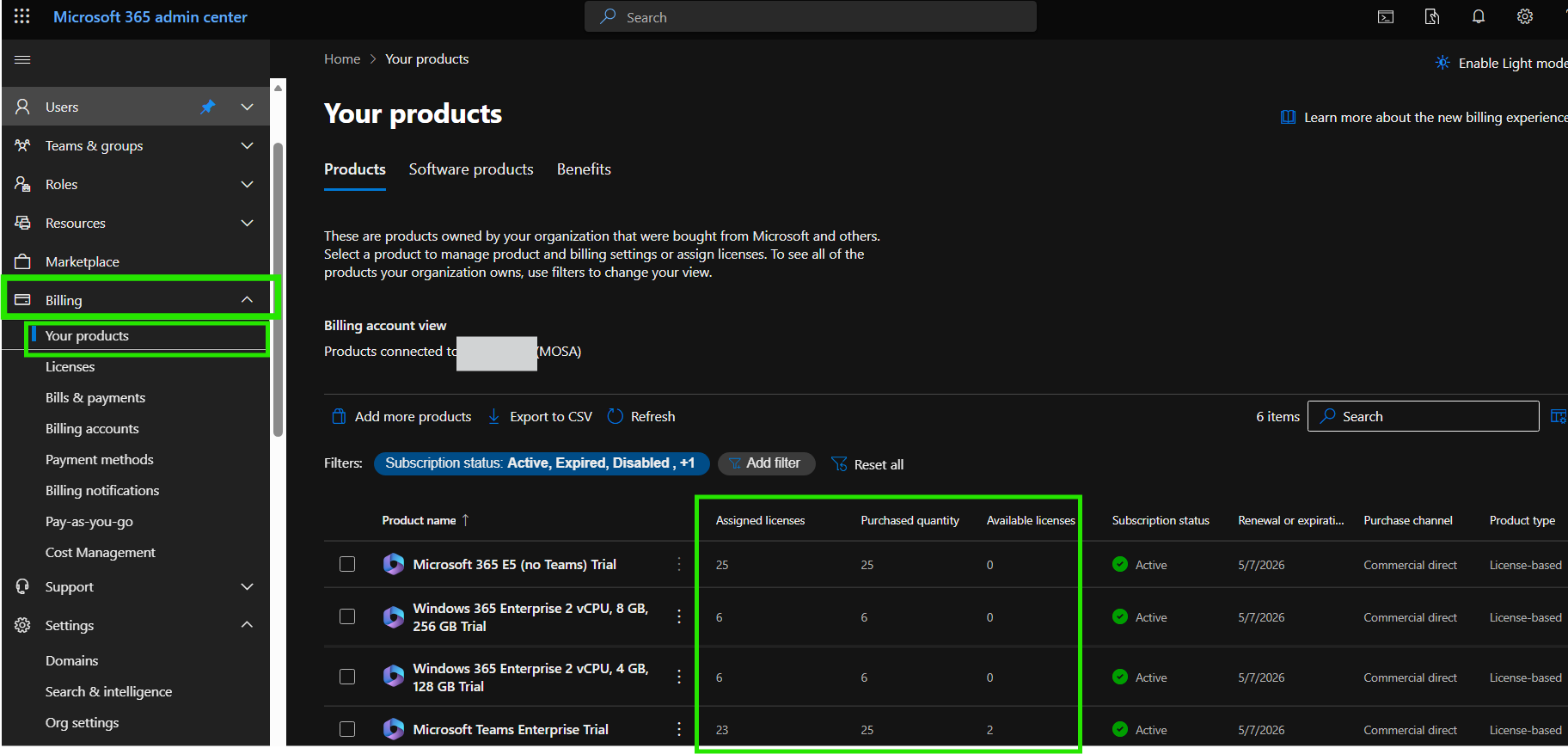Click the Marketplace shopping bag icon
This screenshot has height=754, width=1568.
(23, 261)
